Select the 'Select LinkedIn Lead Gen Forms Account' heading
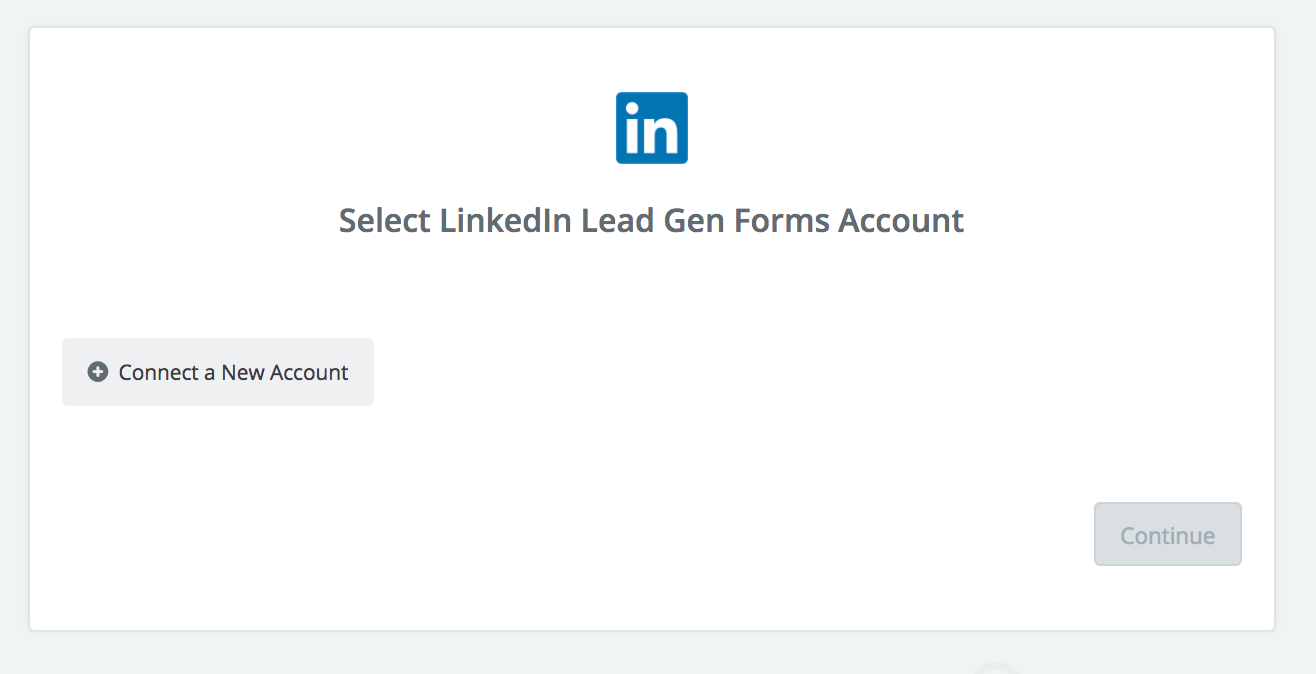The height and width of the screenshot is (674, 1316). [652, 220]
